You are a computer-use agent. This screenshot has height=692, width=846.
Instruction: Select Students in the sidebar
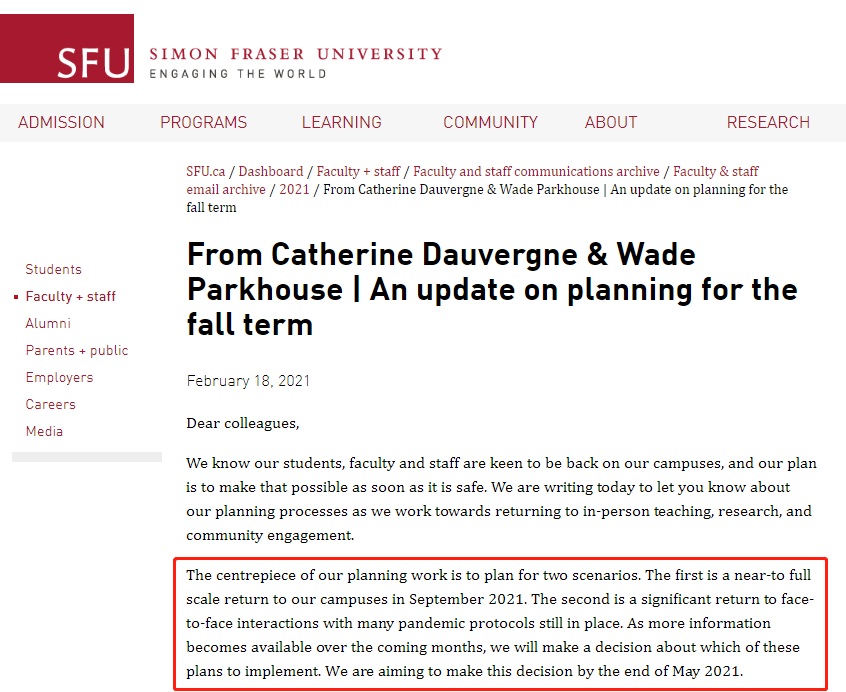pos(53,269)
